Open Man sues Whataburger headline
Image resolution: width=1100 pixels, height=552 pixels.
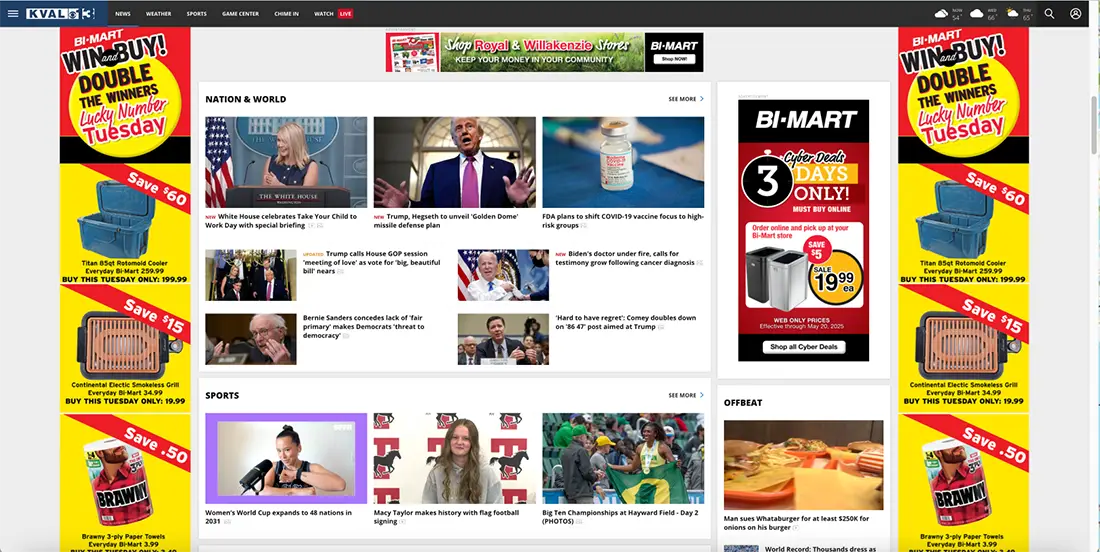click(796, 523)
